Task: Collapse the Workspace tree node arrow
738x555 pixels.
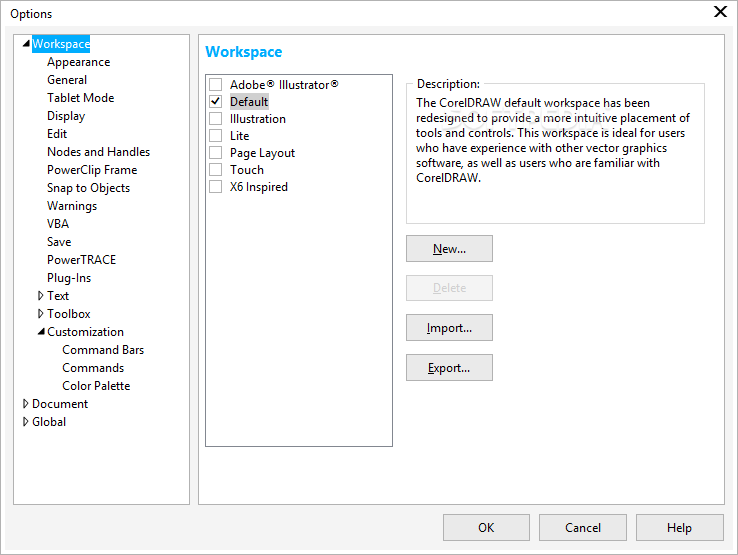Action: [26, 44]
